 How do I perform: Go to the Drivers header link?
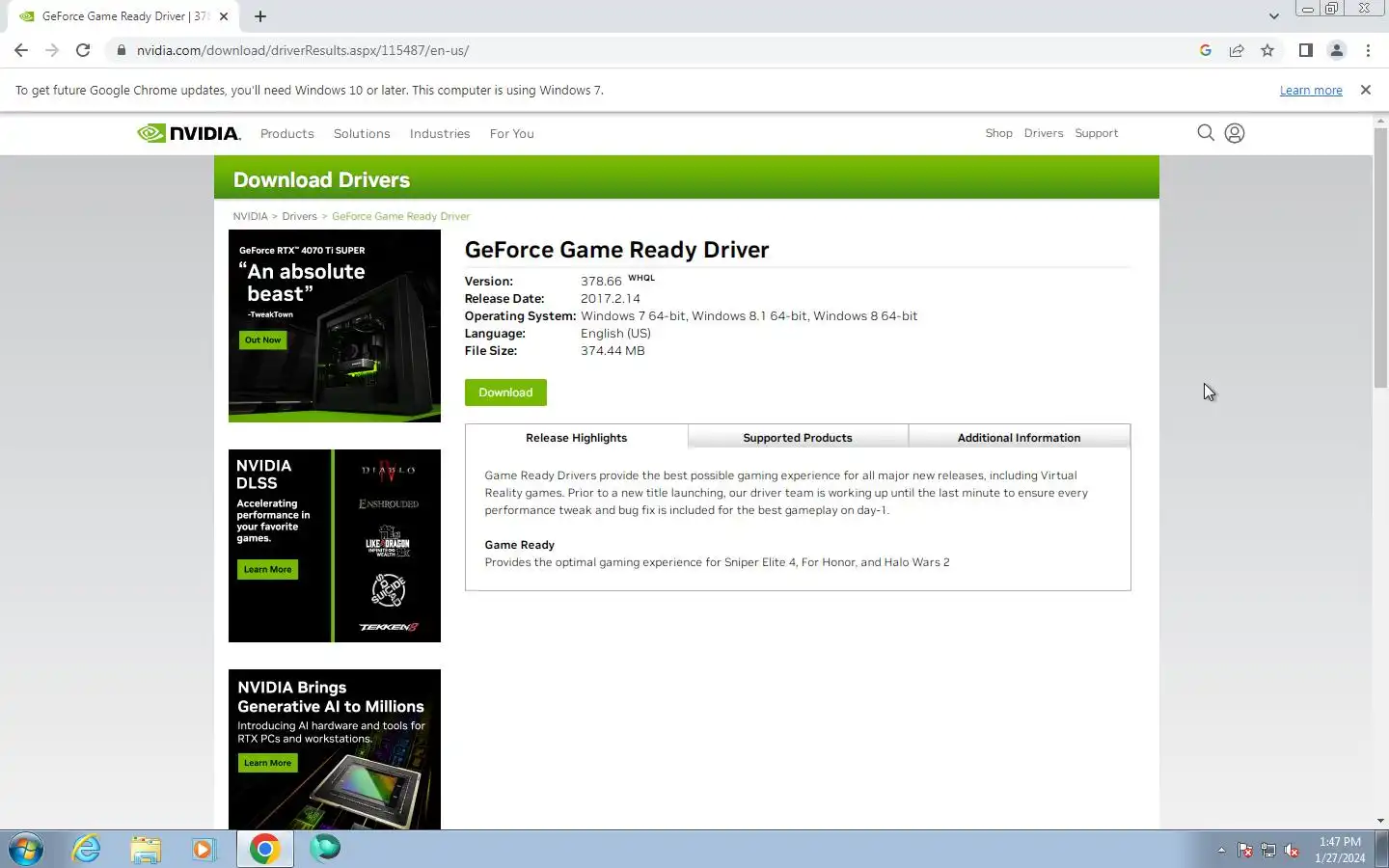1044,133
